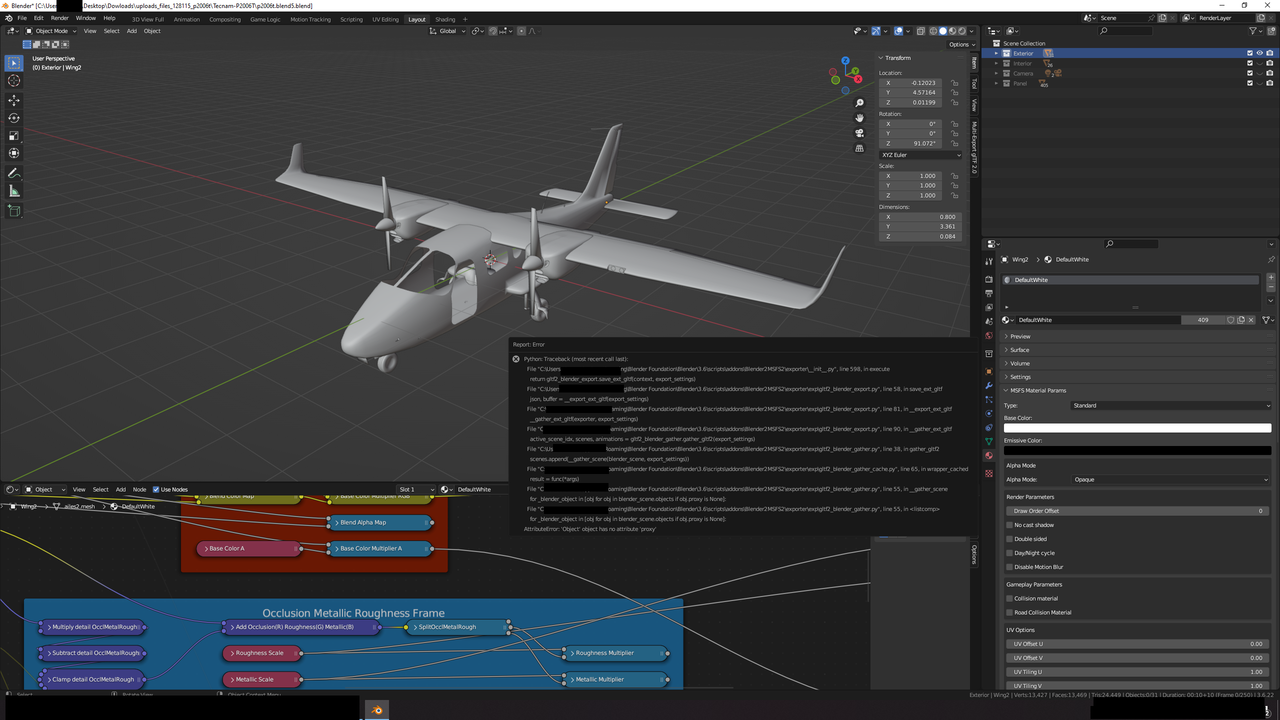Enable Double sided checkbox
This screenshot has height=720, width=1280.
click(x=1010, y=539)
